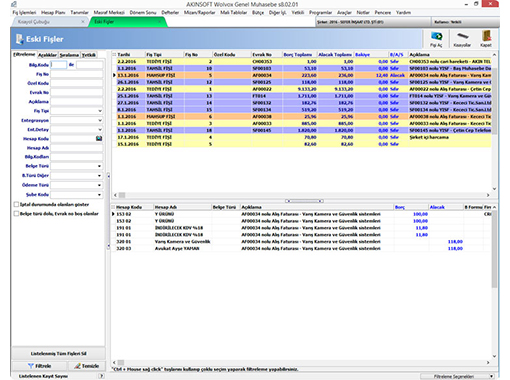
Task: Click the Eski Fişler title icon
Action: tap(19, 39)
